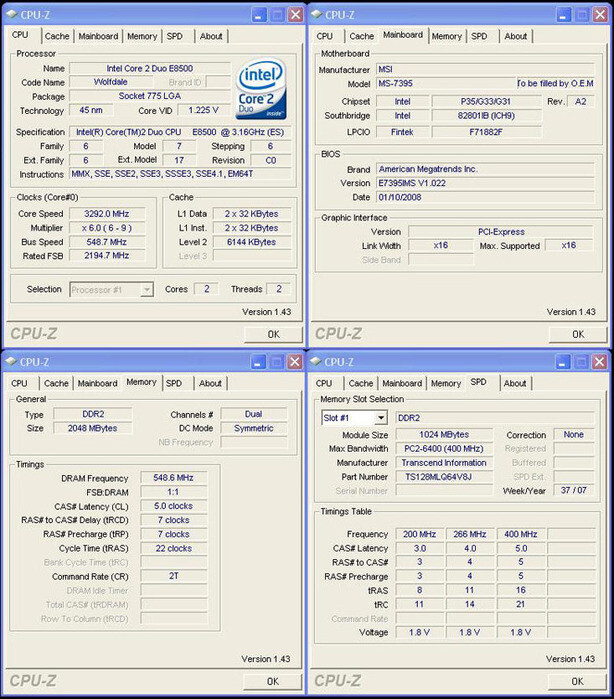Click the LPCIO chip value F71882F
The width and height of the screenshot is (614, 699).
[486, 132]
